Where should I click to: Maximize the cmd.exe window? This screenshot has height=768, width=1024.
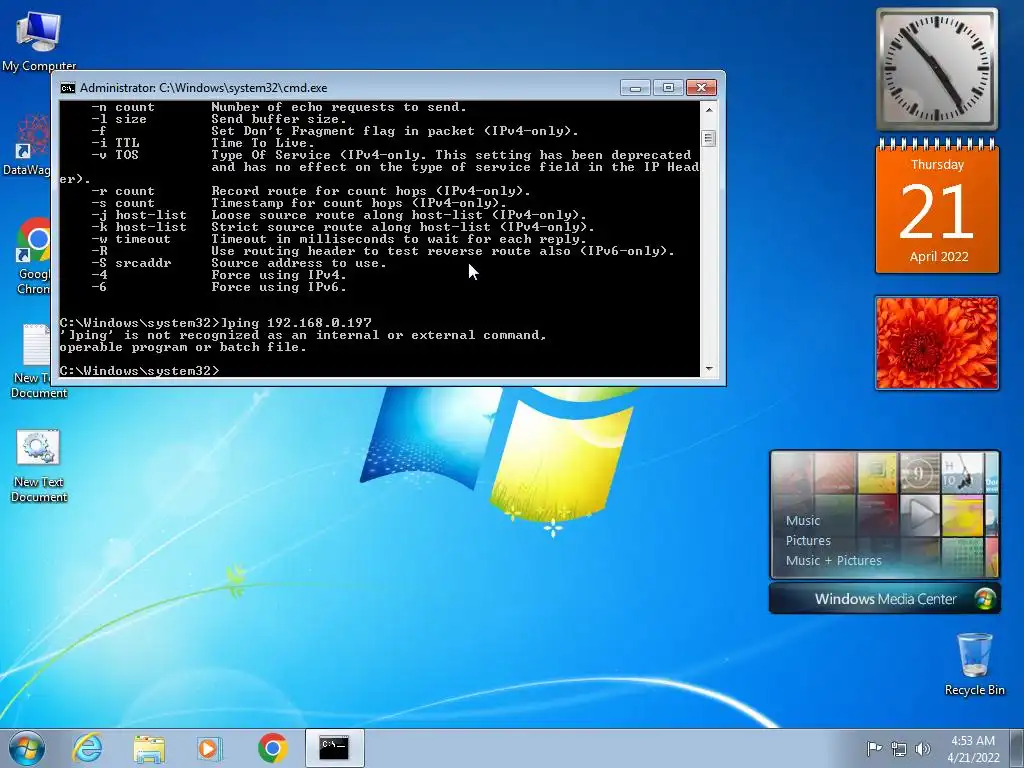coord(668,88)
